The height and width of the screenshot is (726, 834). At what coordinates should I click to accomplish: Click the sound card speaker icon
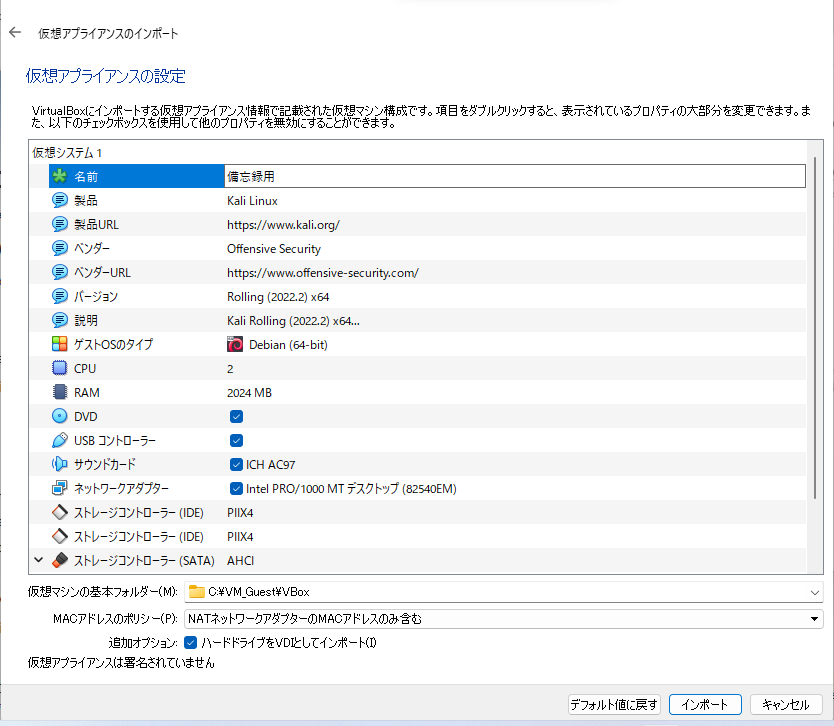tap(60, 464)
